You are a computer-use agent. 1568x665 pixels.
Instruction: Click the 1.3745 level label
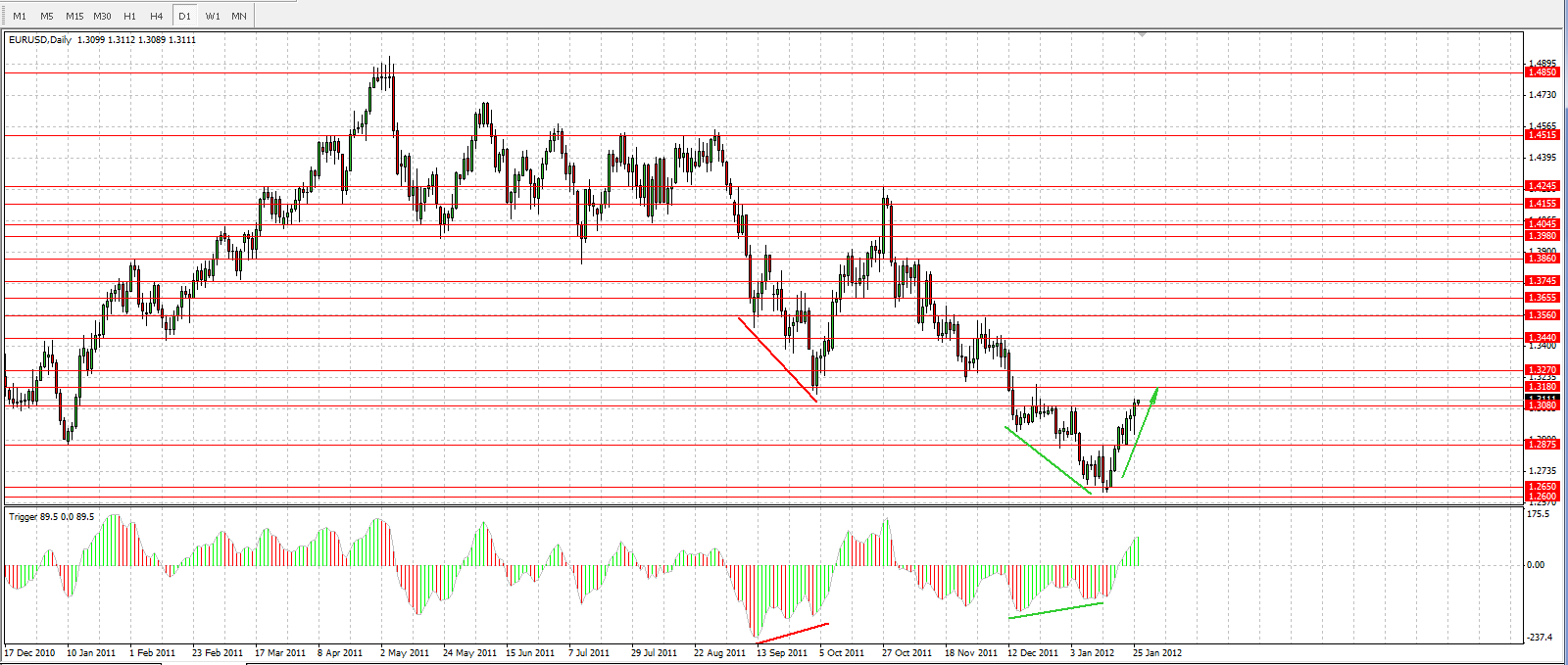[1543, 281]
